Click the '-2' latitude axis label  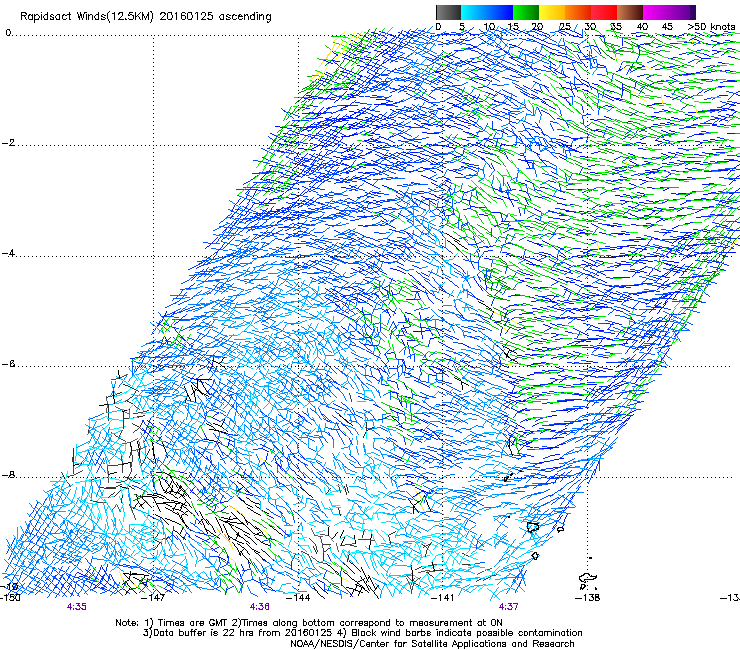(x=9, y=143)
